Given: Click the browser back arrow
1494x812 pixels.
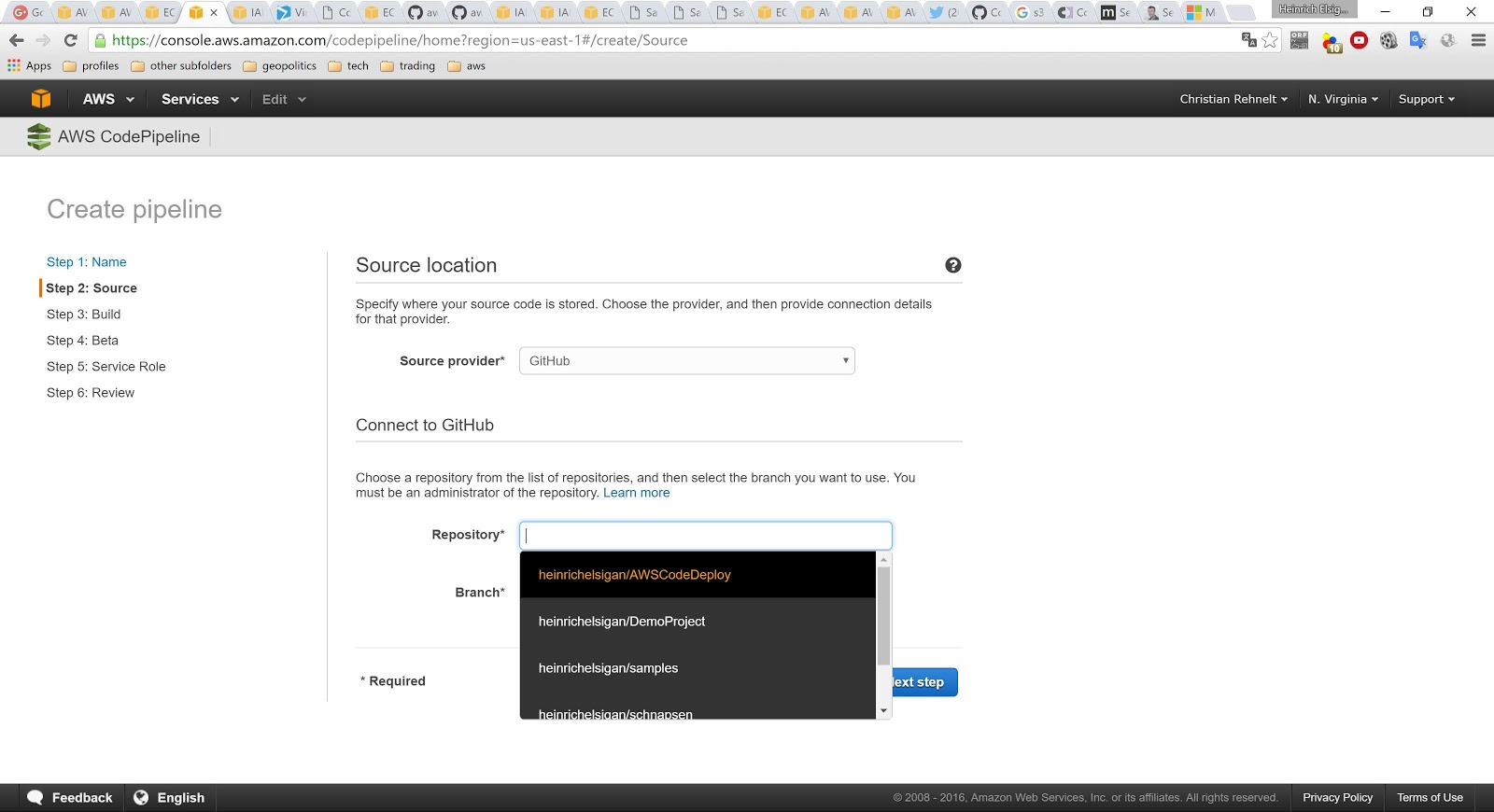Looking at the screenshot, I should click(x=17, y=40).
